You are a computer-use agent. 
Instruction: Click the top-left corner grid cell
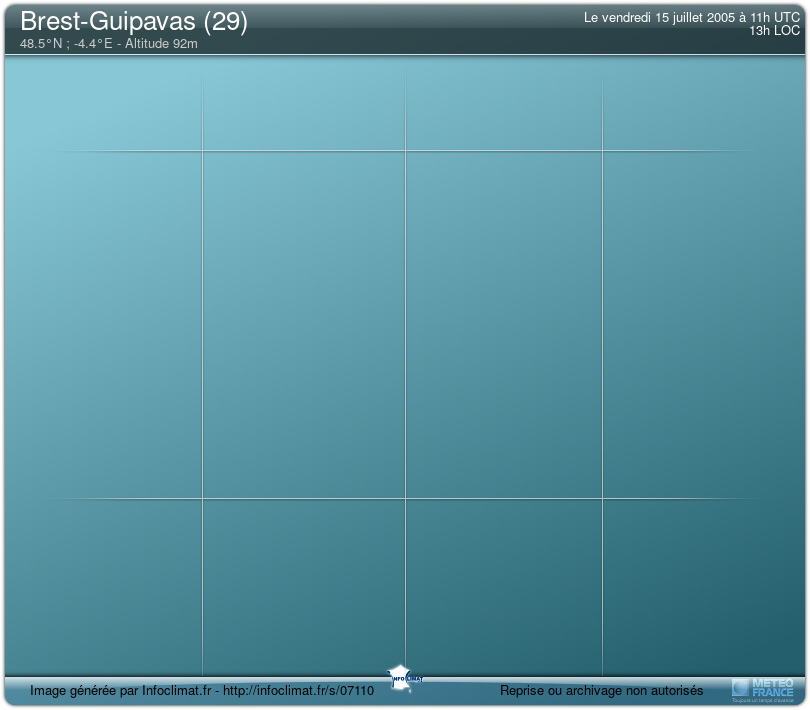click(104, 104)
